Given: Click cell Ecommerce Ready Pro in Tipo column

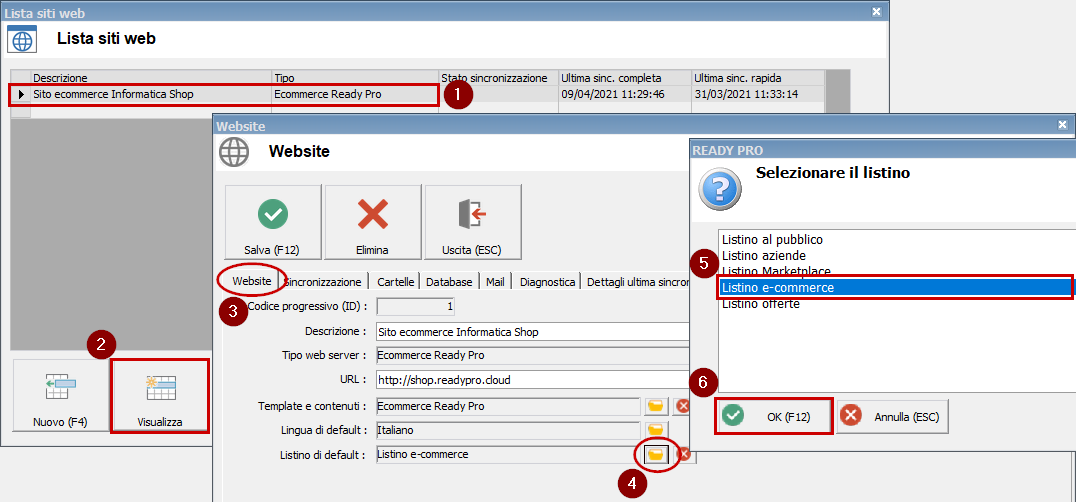Looking at the screenshot, I should [355, 95].
